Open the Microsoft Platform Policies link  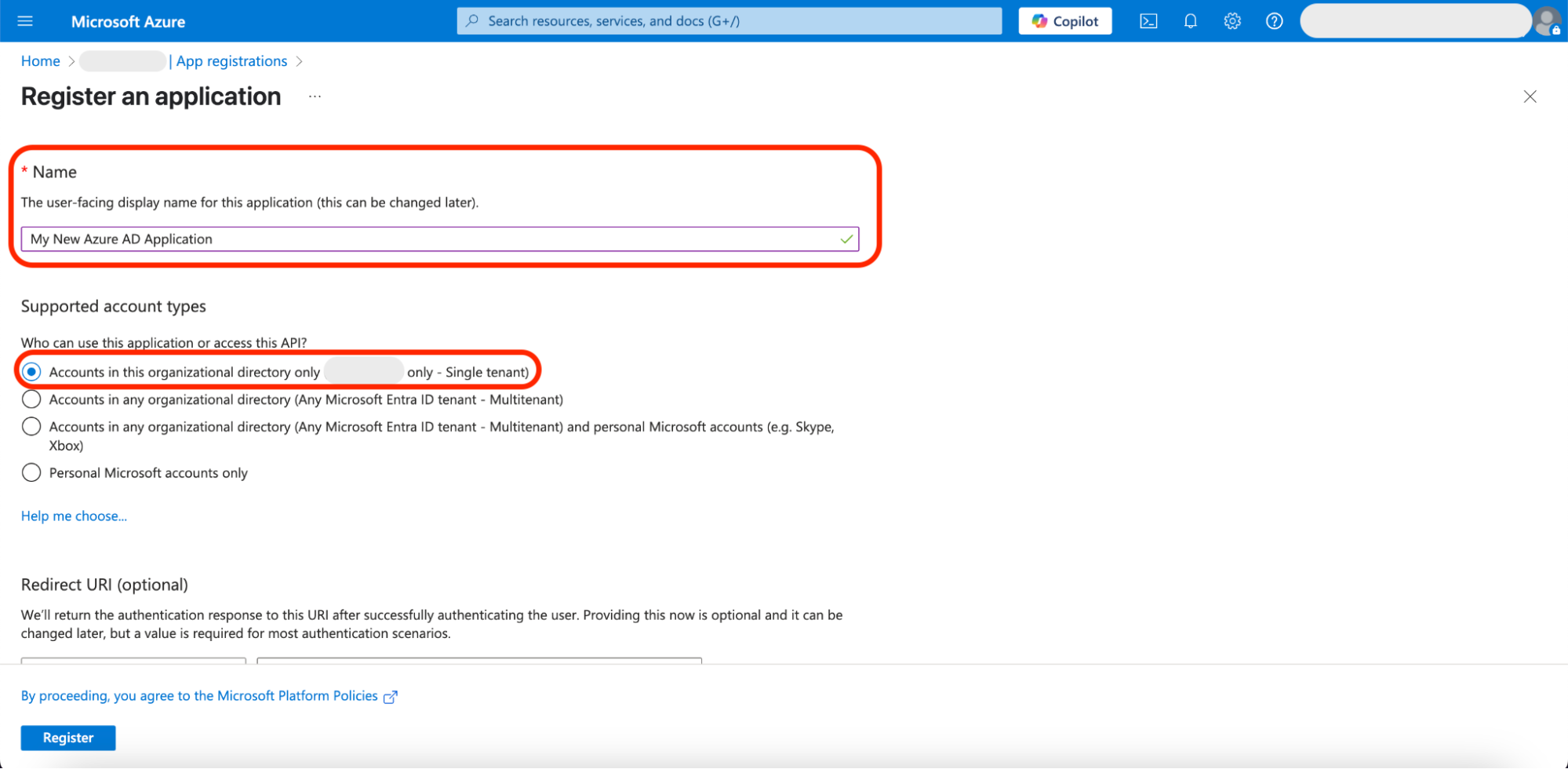point(199,696)
